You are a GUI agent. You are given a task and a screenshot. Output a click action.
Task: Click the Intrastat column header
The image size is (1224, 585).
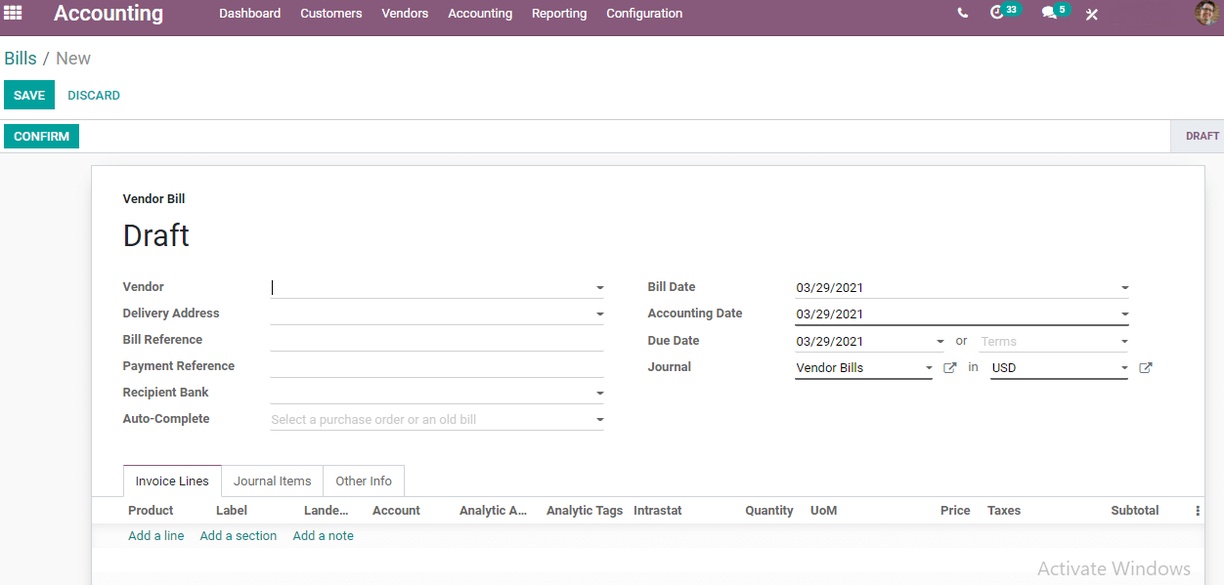pos(657,510)
